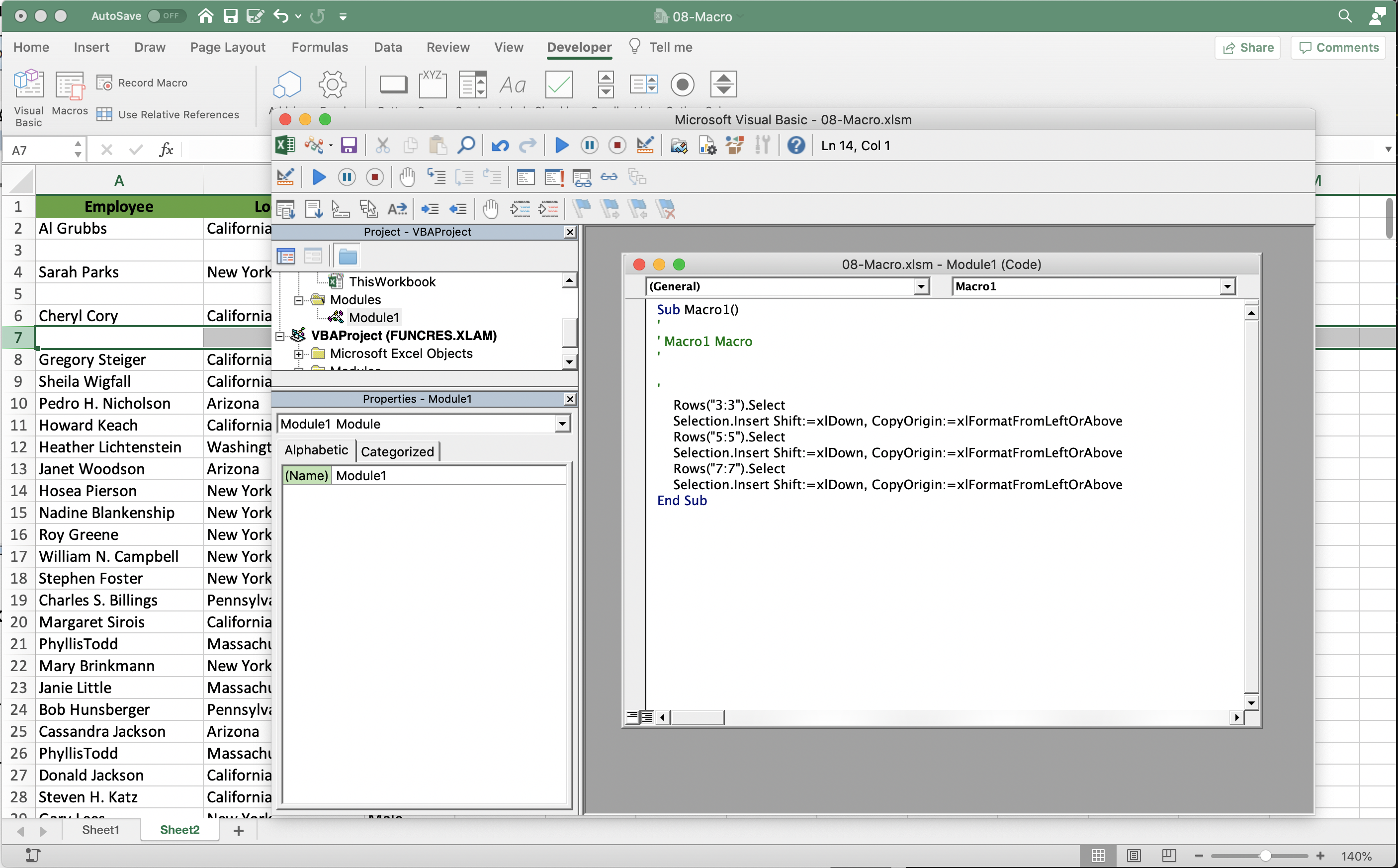Click the Complete Word icon
This screenshot has width=1398, height=868.
pyautogui.click(x=397, y=209)
